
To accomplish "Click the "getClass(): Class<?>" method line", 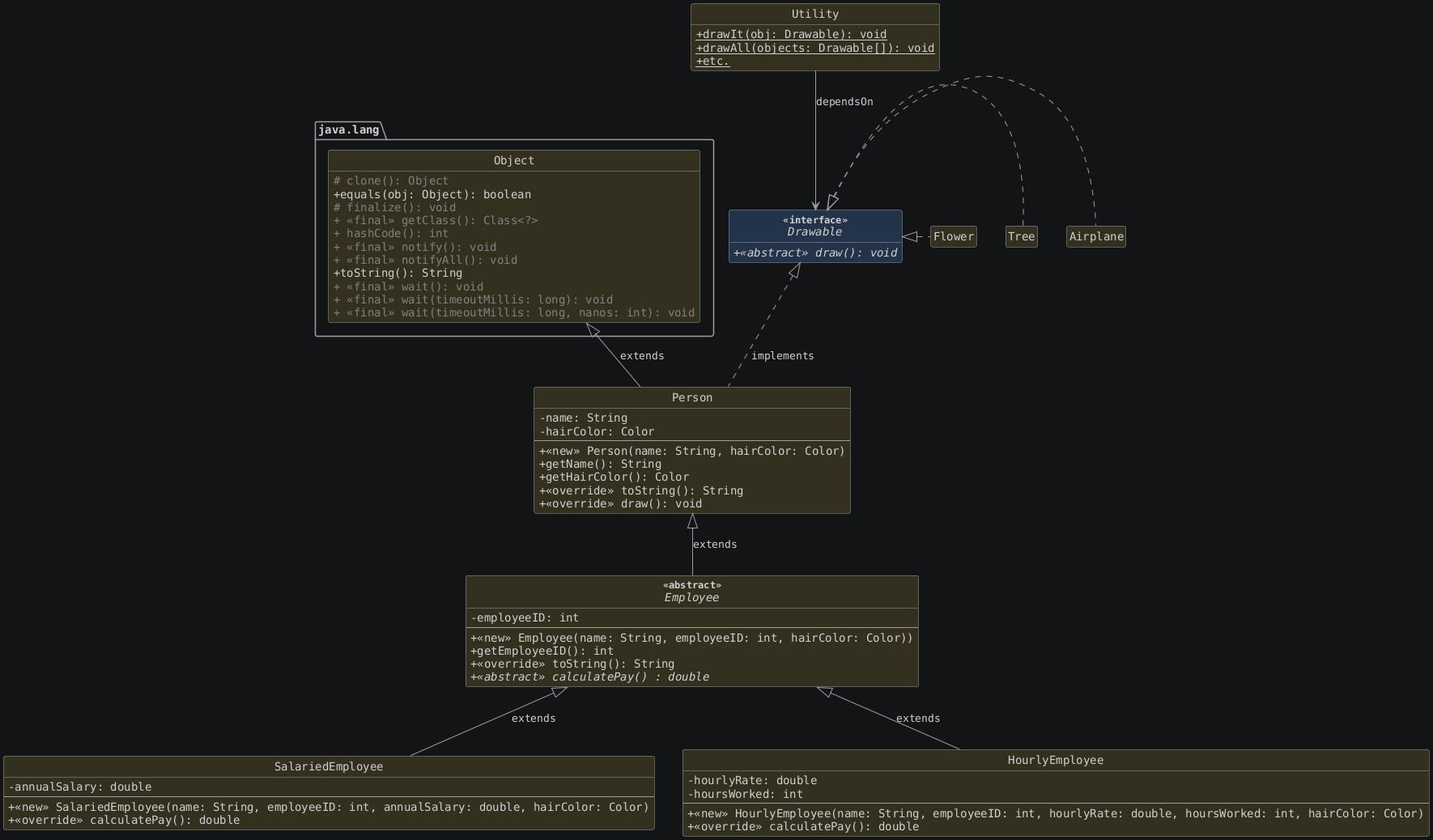I will coord(436,221).
